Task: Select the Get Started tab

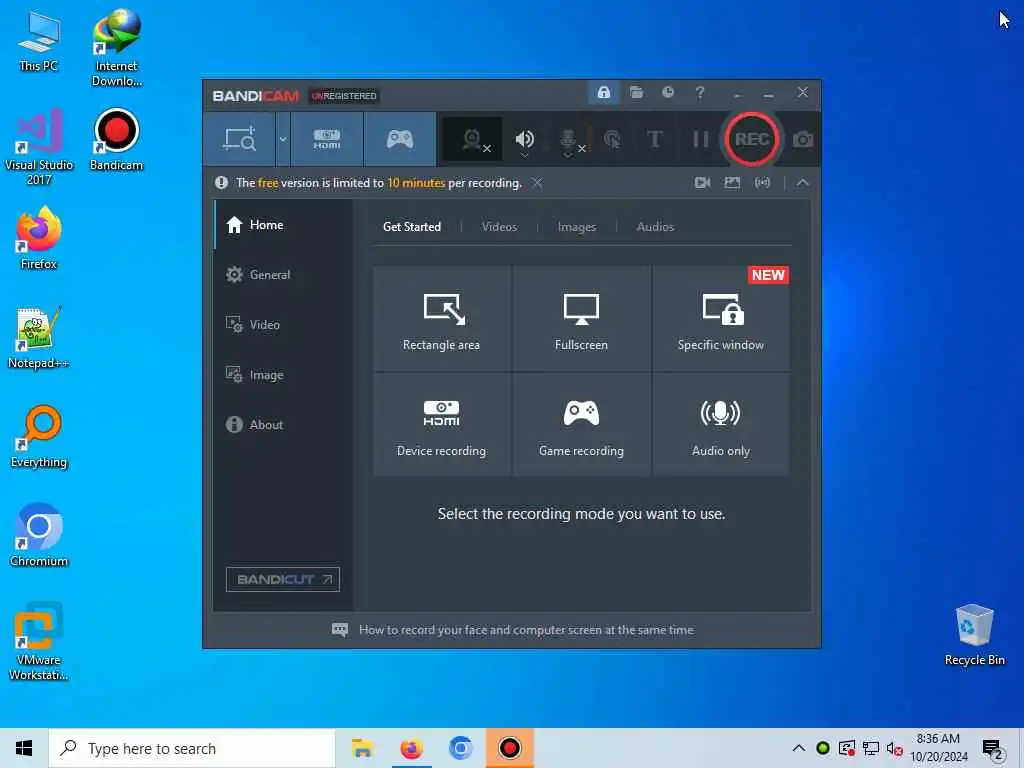Action: pos(411,227)
